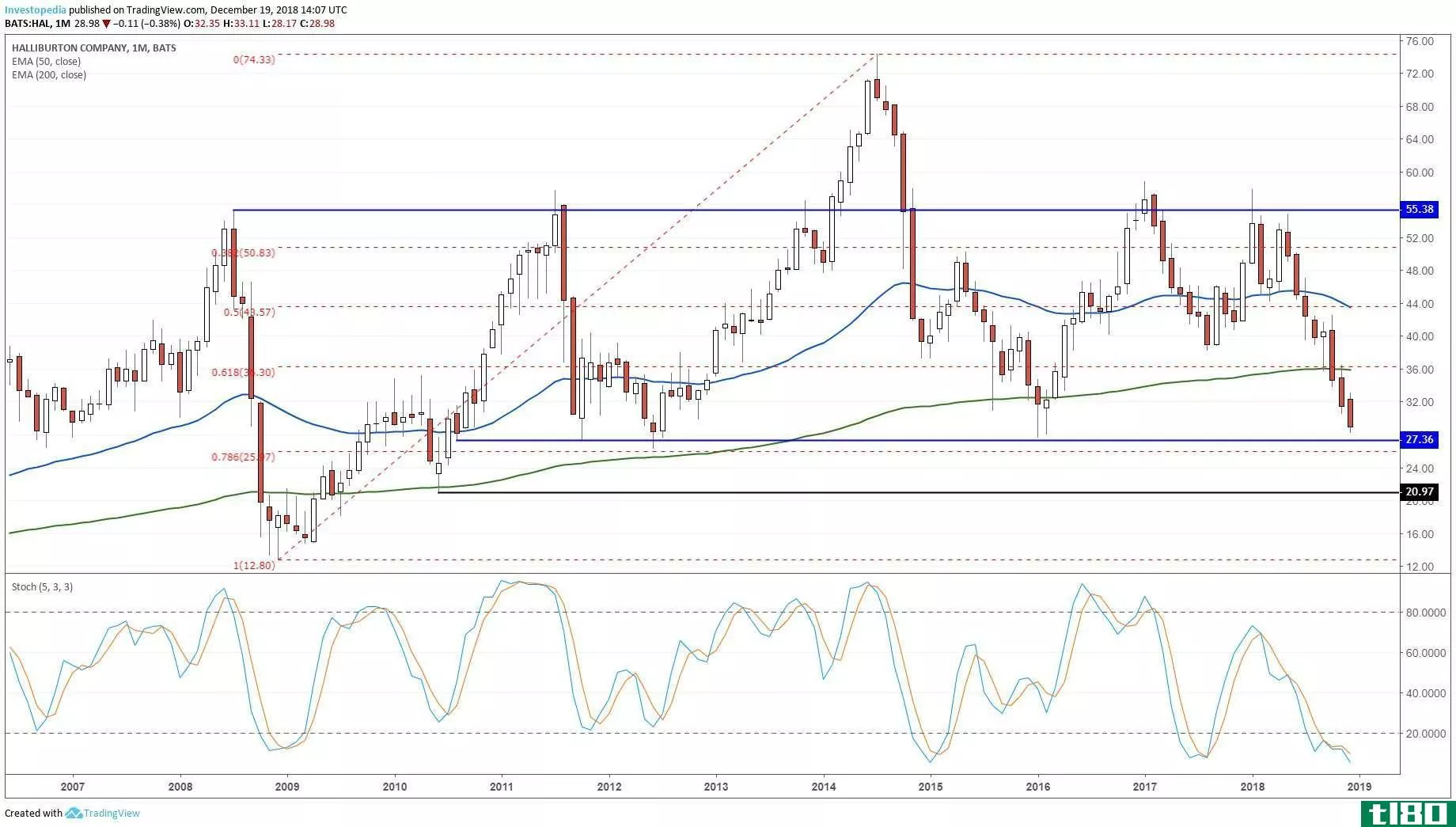Click the 0(74.33) Fibonacci level label

click(254, 60)
